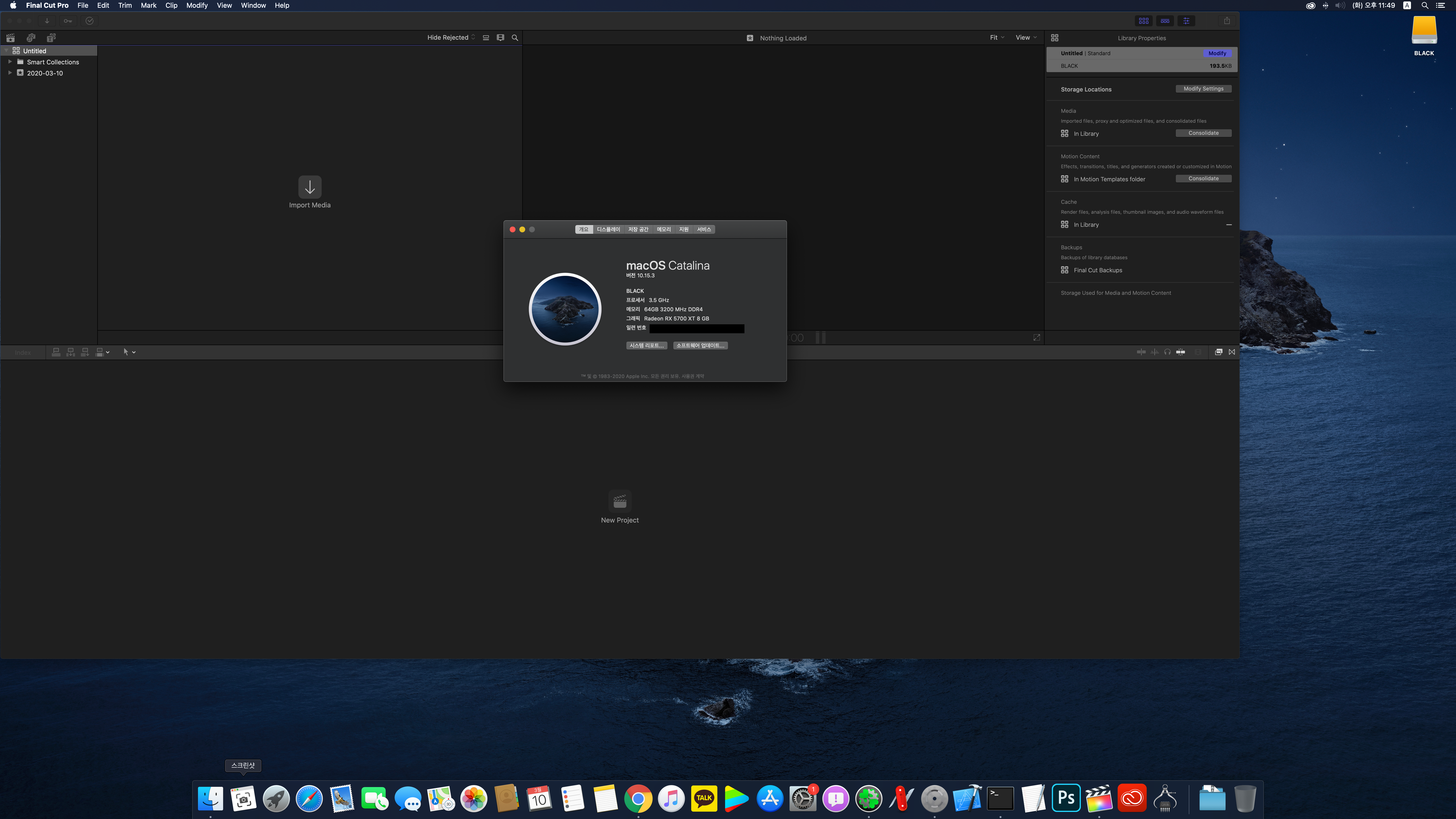
Task: Select the 2020-03-10 event row
Action: click(49, 73)
